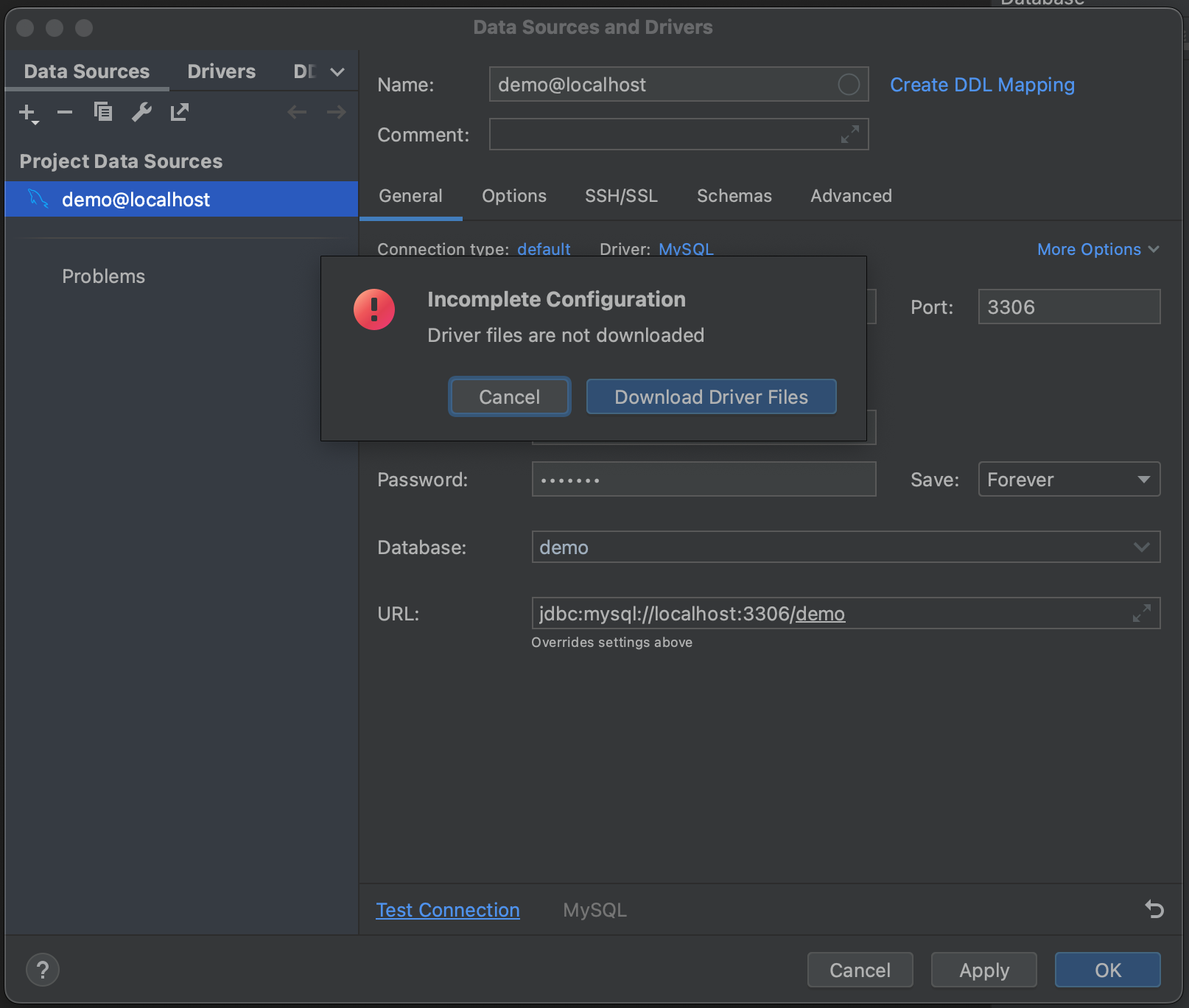Switch to the Drivers tab
Viewport: 1189px width, 1008px height.
click(222, 71)
